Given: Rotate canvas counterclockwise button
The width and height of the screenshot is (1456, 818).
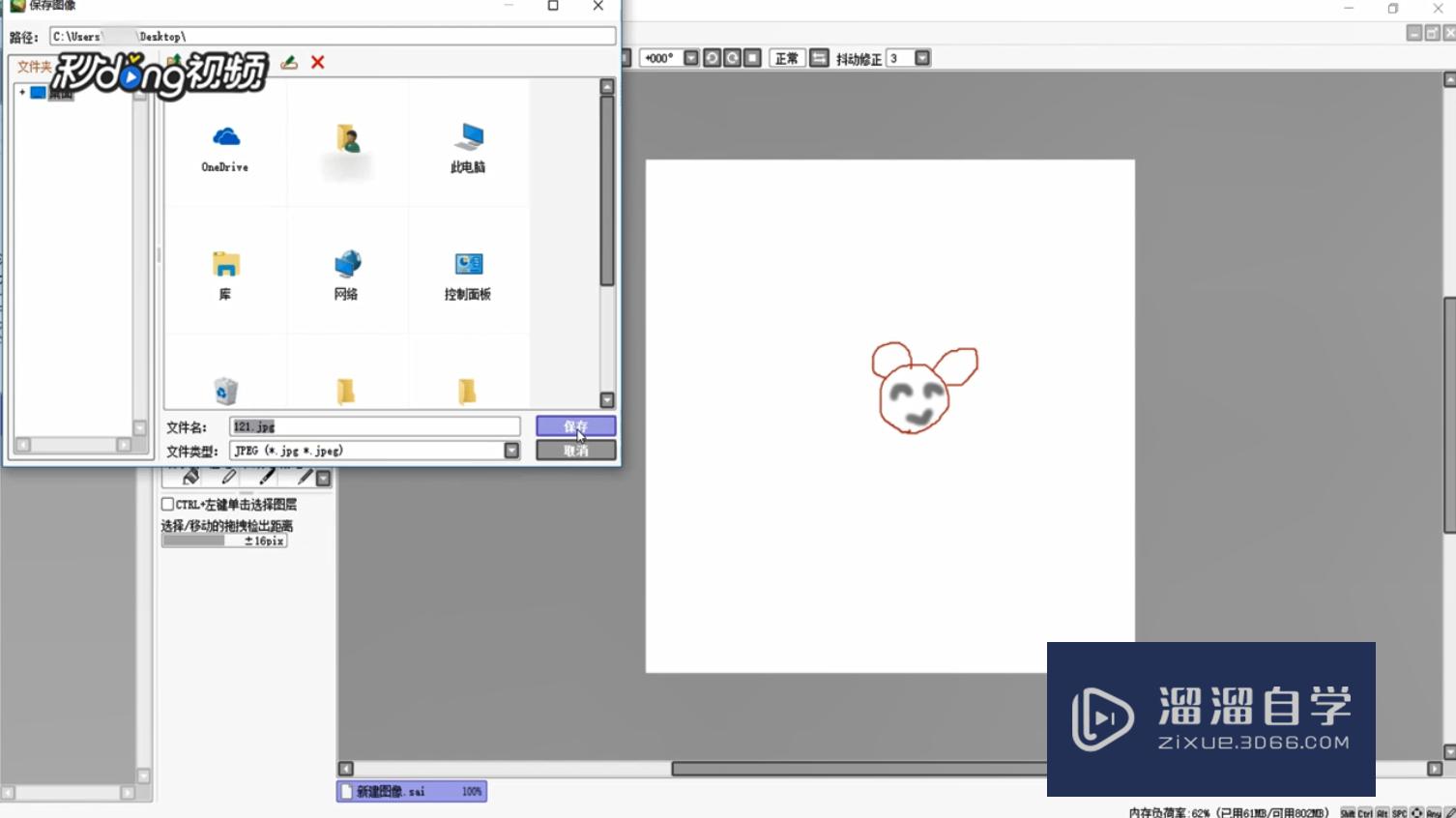Looking at the screenshot, I should [712, 58].
